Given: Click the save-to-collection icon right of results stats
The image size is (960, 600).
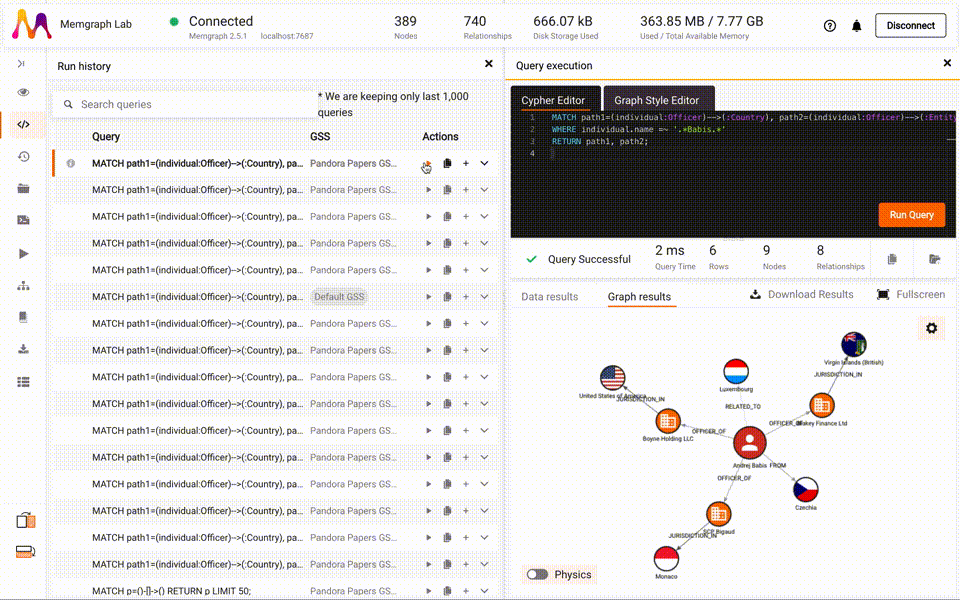Looking at the screenshot, I should (x=935, y=259).
